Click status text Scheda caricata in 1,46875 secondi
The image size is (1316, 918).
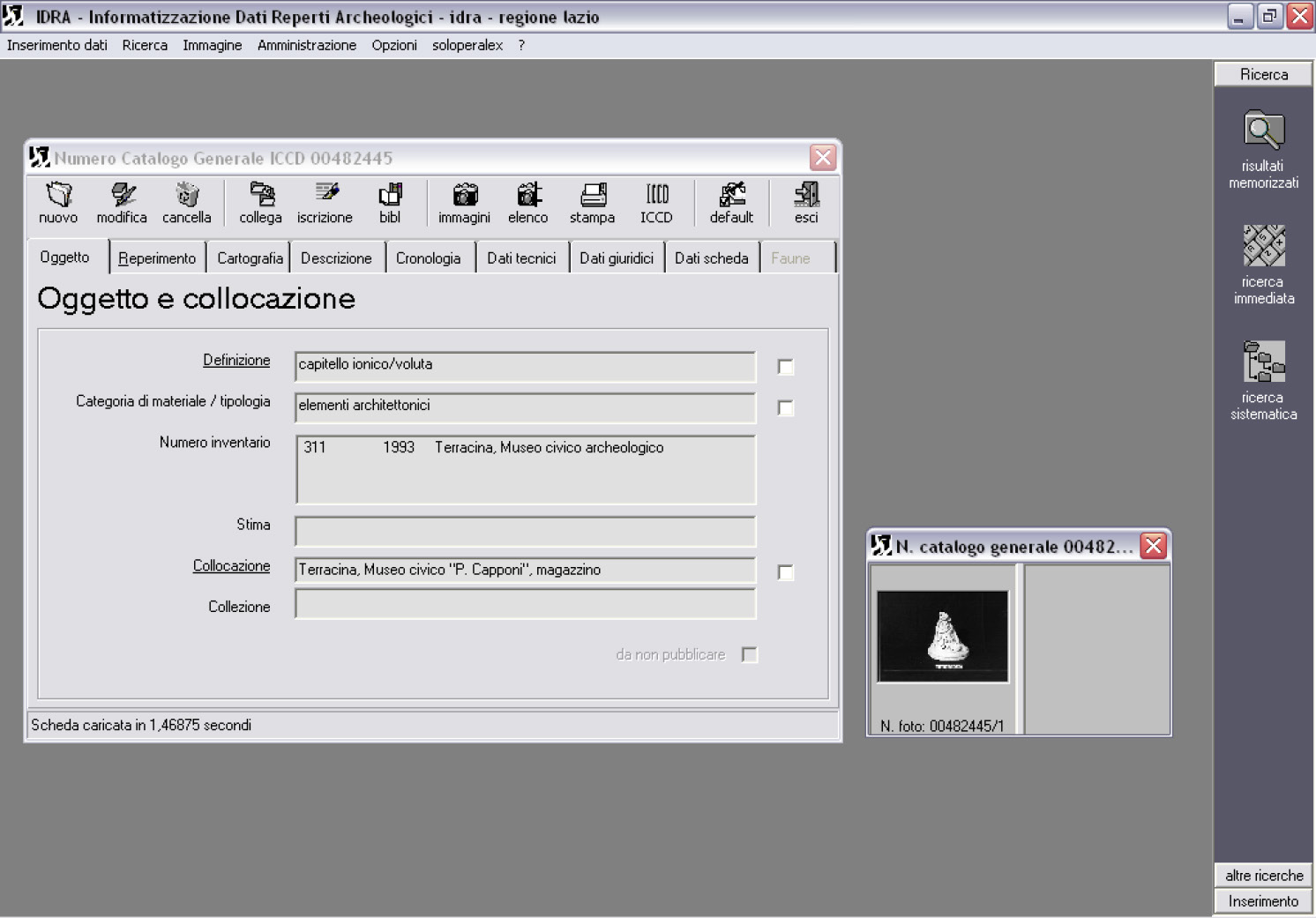point(141,725)
